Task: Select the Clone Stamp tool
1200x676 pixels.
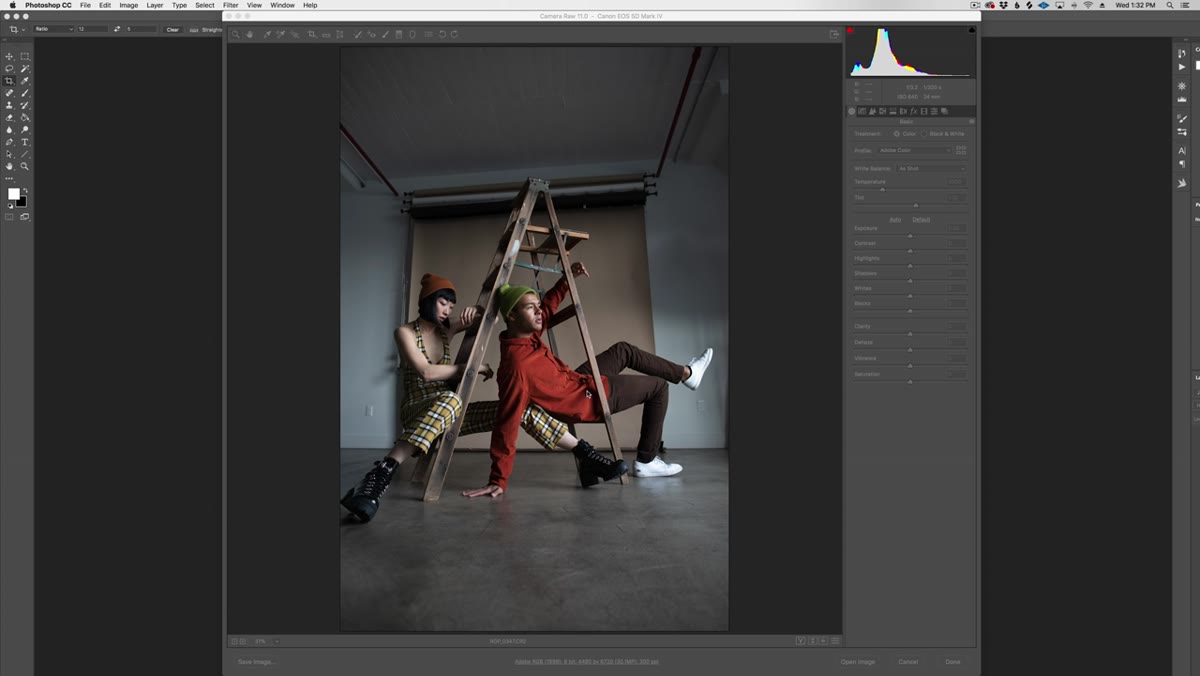Action: pos(10,105)
